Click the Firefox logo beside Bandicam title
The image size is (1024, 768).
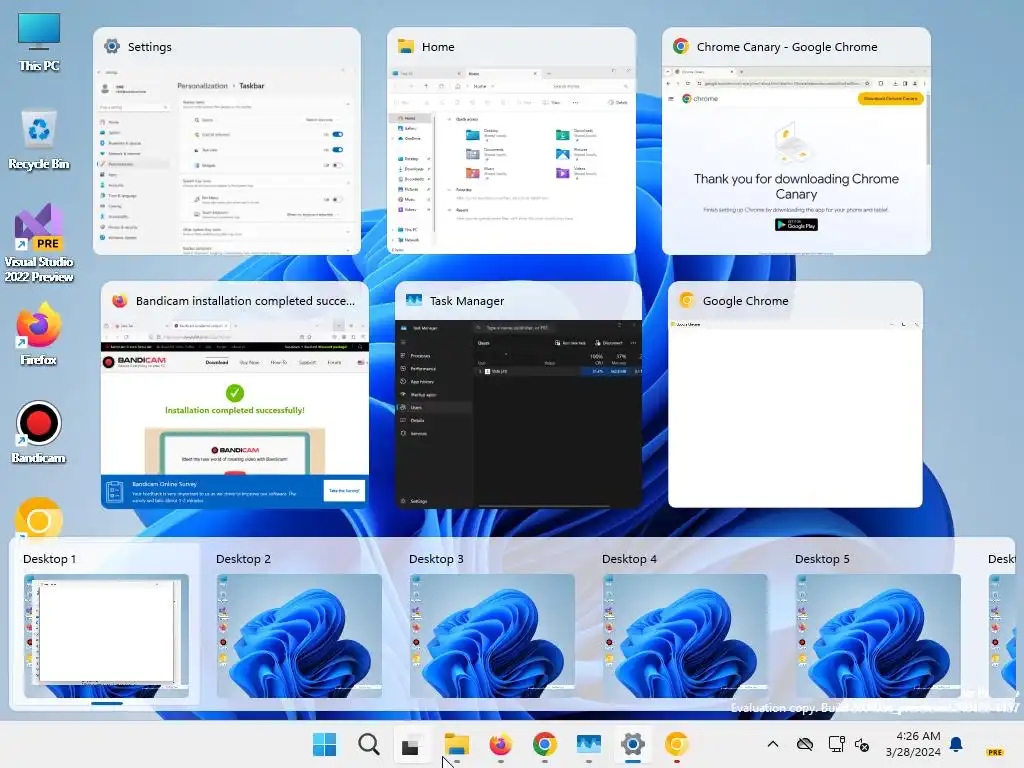[x=120, y=300]
